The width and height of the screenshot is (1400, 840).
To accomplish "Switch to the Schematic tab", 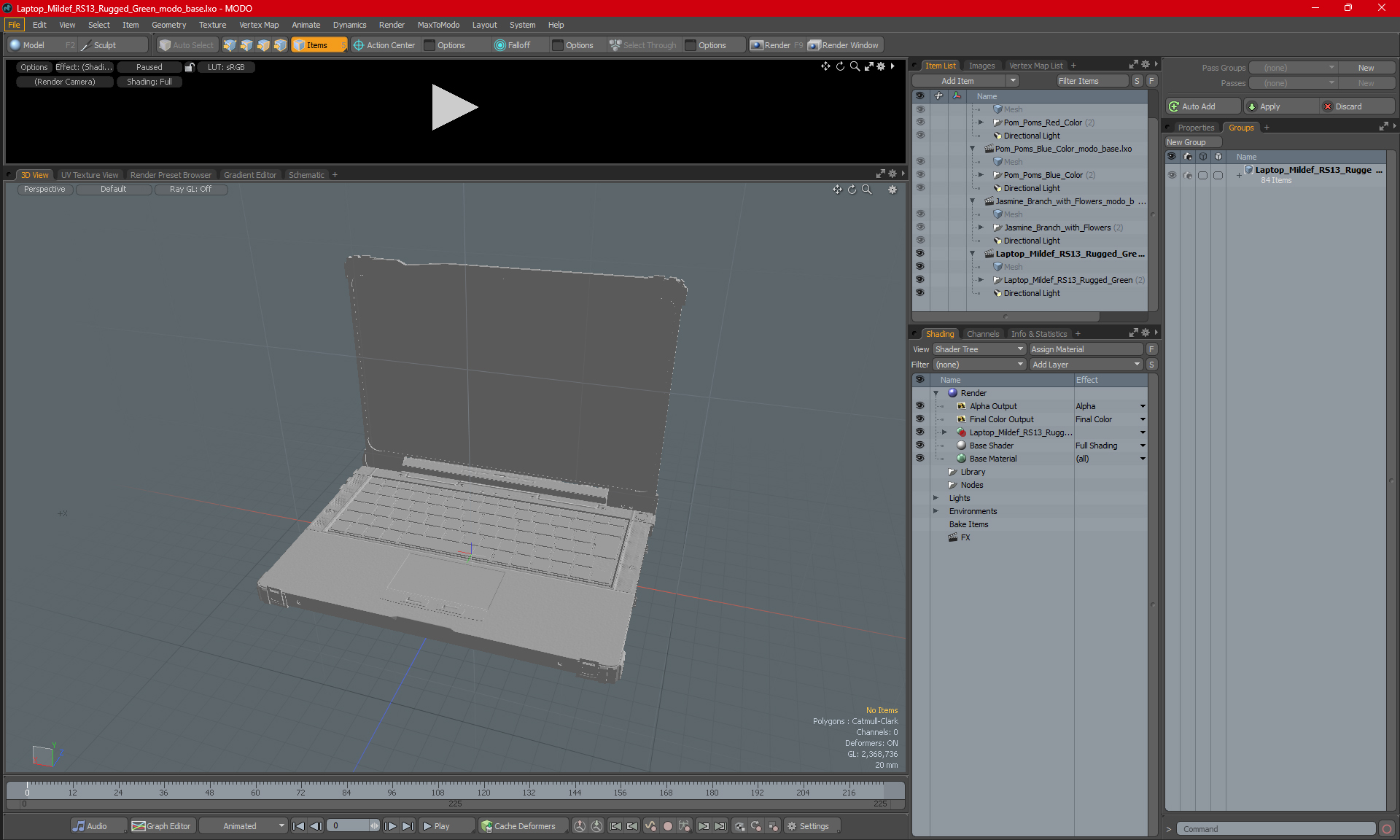I will click(x=306, y=175).
